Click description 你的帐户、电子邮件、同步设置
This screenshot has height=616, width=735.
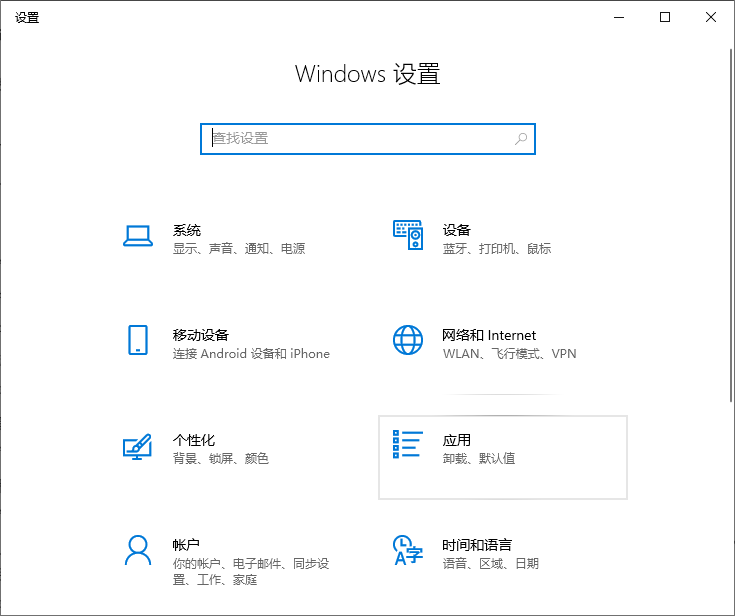click(x=251, y=571)
